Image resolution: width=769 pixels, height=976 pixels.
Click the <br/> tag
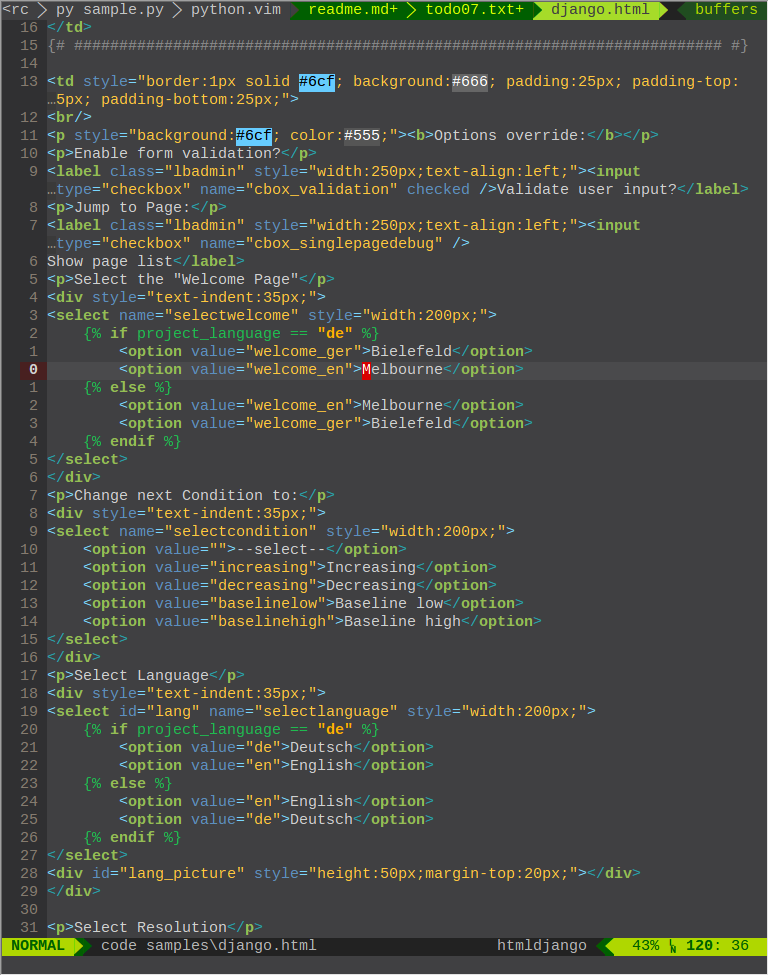tap(70, 118)
